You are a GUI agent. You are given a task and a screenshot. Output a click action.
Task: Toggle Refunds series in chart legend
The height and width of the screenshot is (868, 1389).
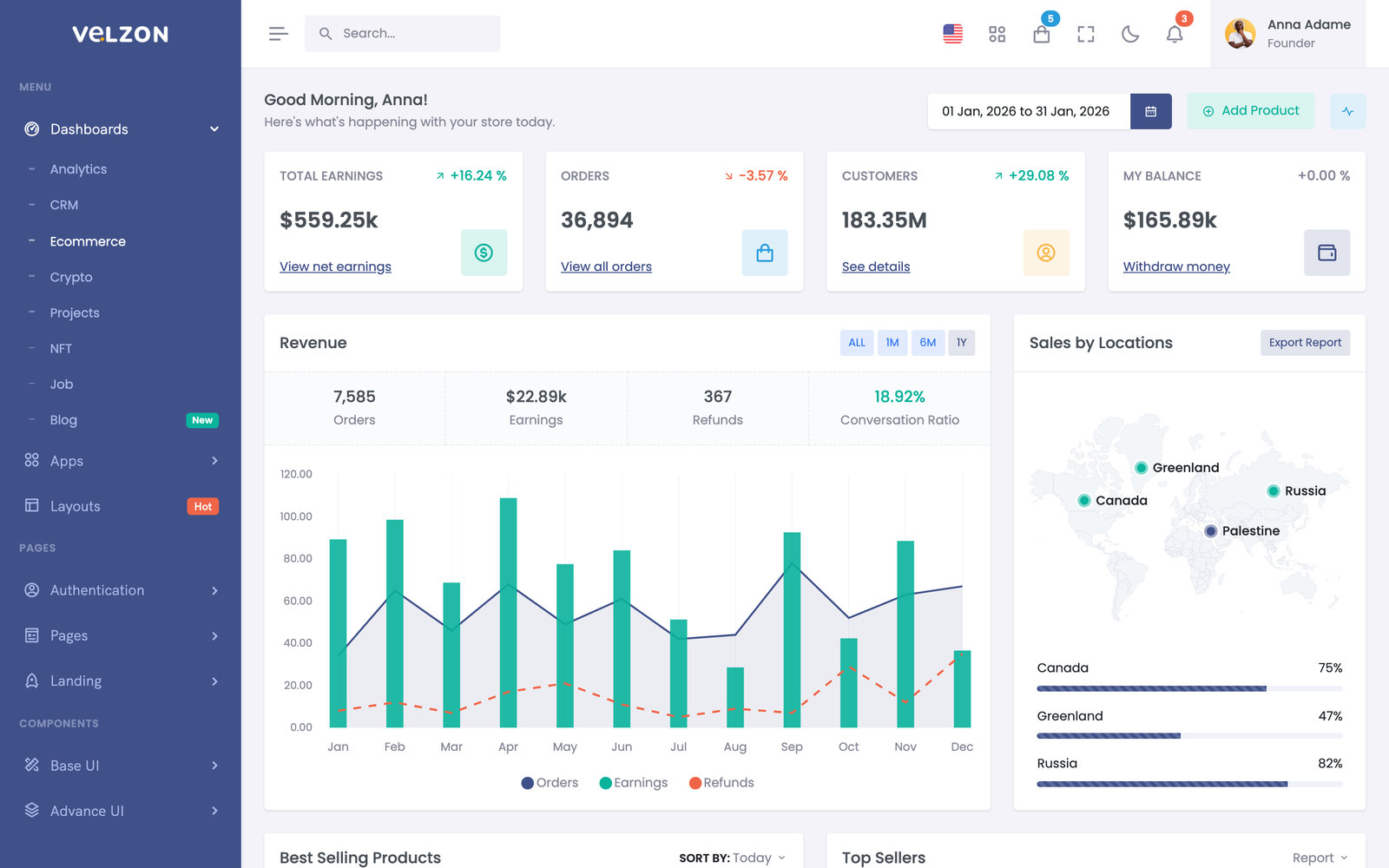click(x=721, y=783)
